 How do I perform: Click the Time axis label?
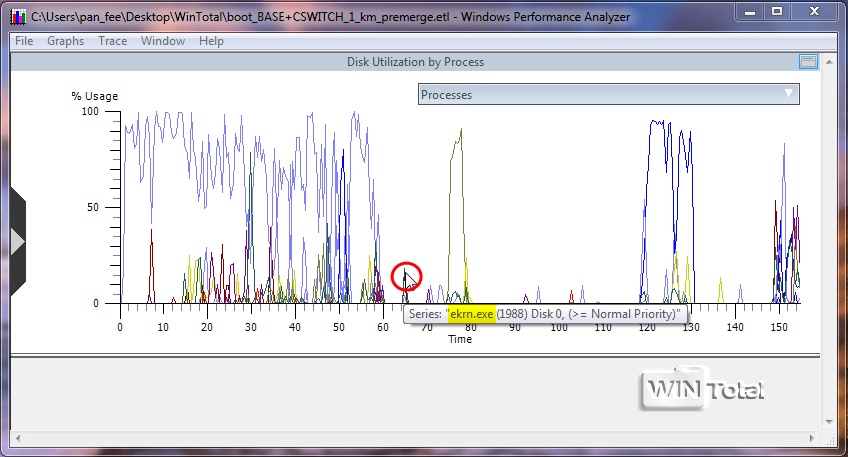click(460, 339)
